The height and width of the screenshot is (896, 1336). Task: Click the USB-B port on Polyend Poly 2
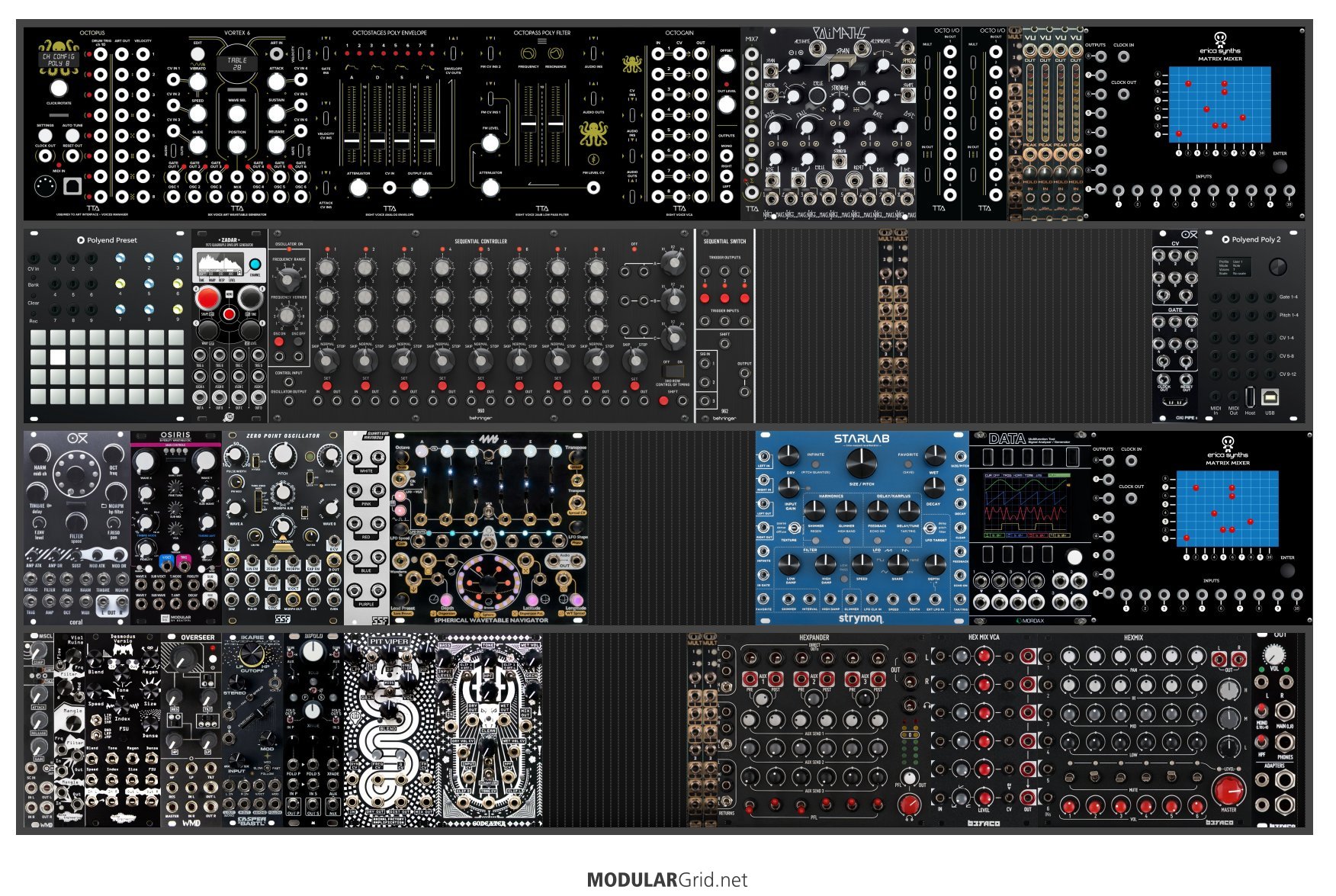1270,398
